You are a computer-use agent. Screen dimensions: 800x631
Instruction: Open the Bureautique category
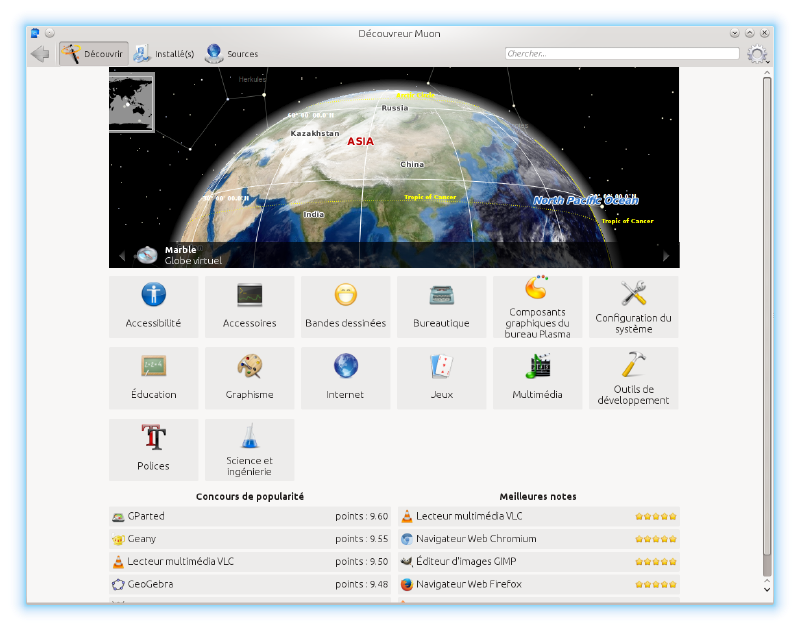tap(441, 307)
